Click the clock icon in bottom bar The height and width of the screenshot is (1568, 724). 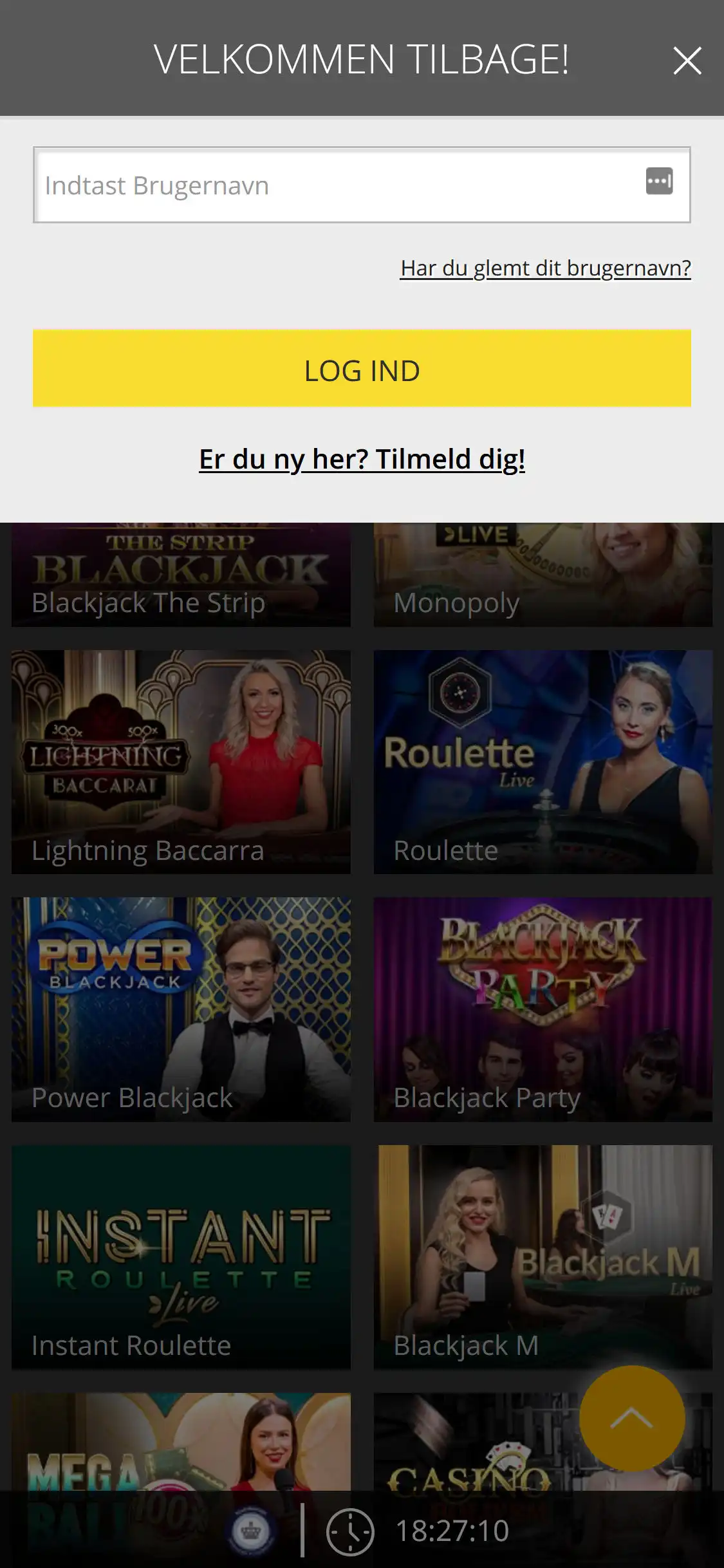[x=350, y=1531]
